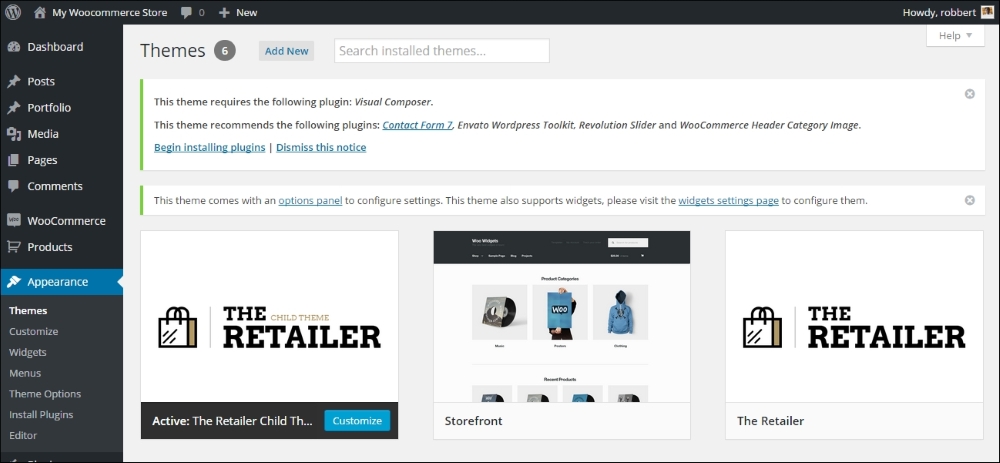Click the Posts pushpin icon
The image size is (1000, 463).
(x=13, y=82)
